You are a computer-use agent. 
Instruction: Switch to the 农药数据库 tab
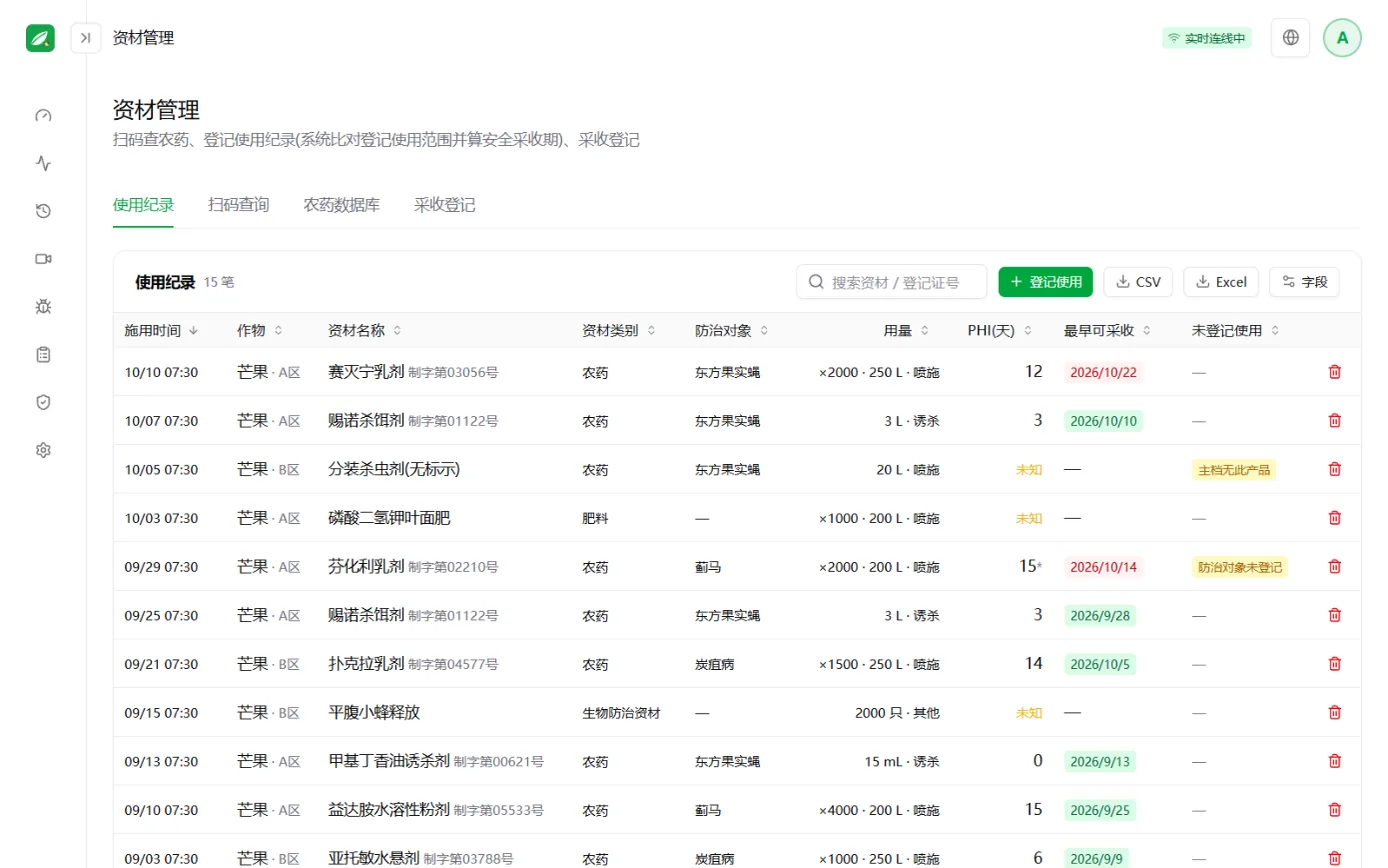[x=342, y=205]
